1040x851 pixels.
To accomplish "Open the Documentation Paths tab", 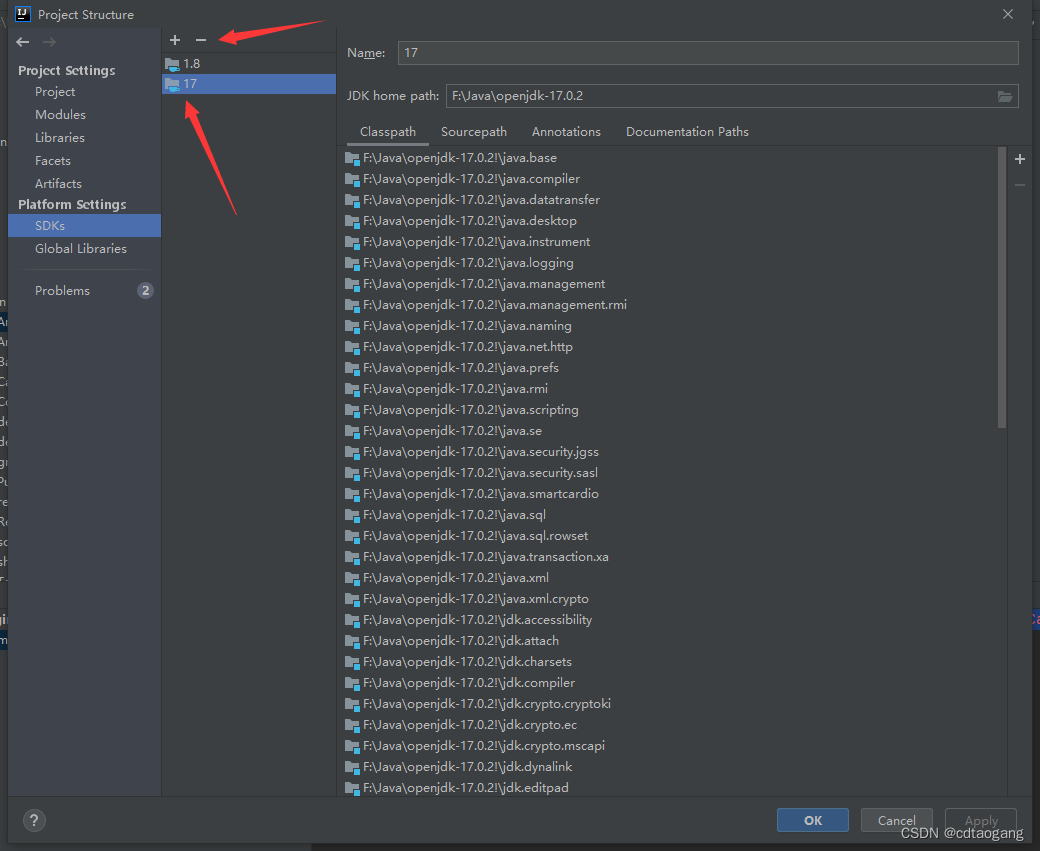I will pos(687,132).
